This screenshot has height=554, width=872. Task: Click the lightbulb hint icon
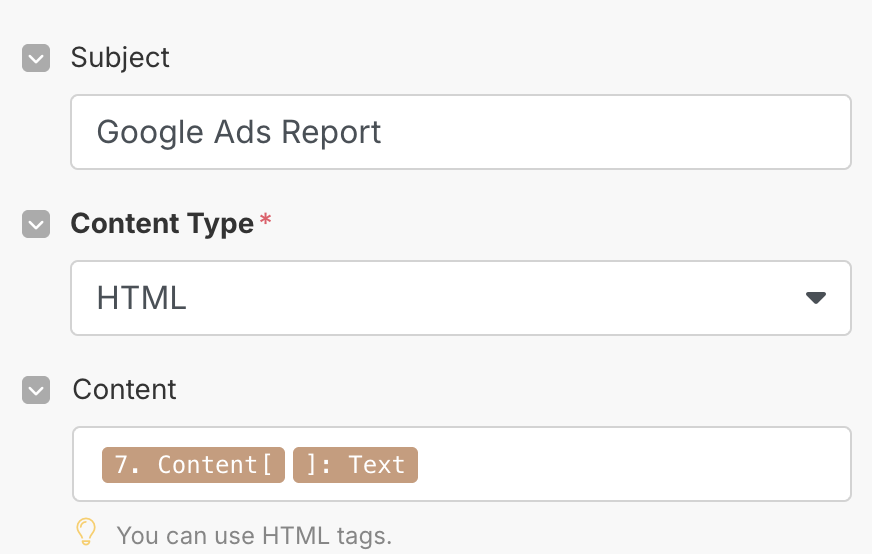[86, 532]
